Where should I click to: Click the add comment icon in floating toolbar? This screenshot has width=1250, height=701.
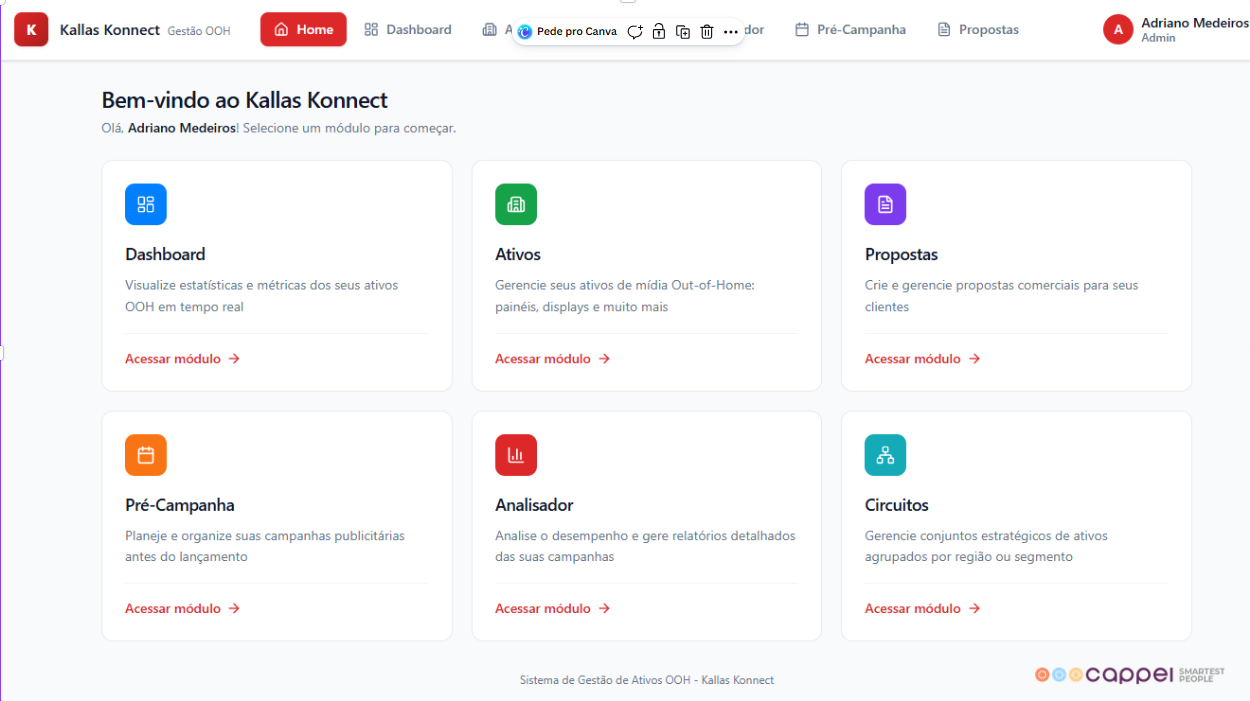635,32
